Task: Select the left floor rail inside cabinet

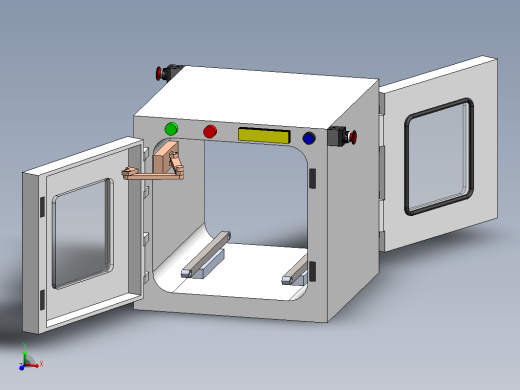Action: tap(206, 255)
